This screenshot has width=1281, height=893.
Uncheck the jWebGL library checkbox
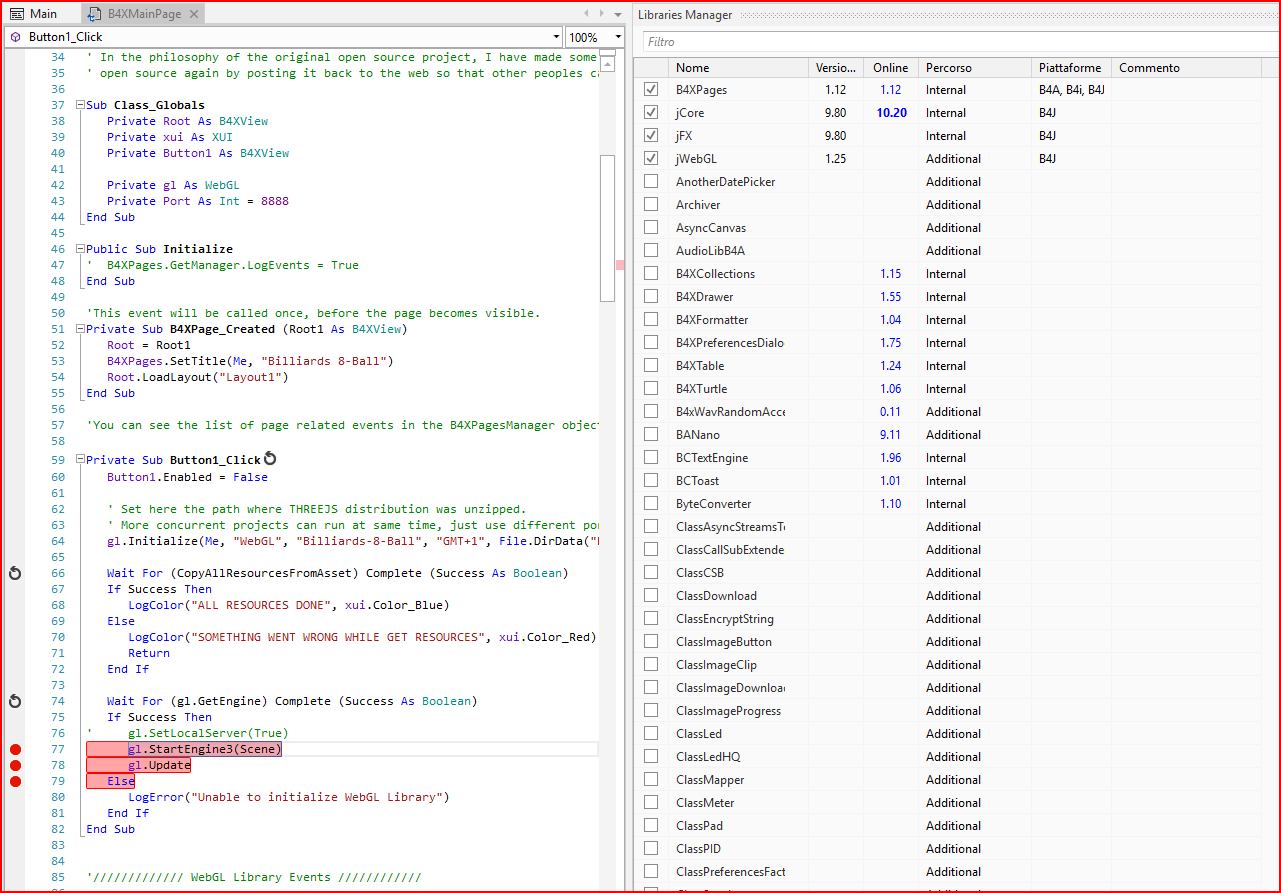click(x=651, y=158)
